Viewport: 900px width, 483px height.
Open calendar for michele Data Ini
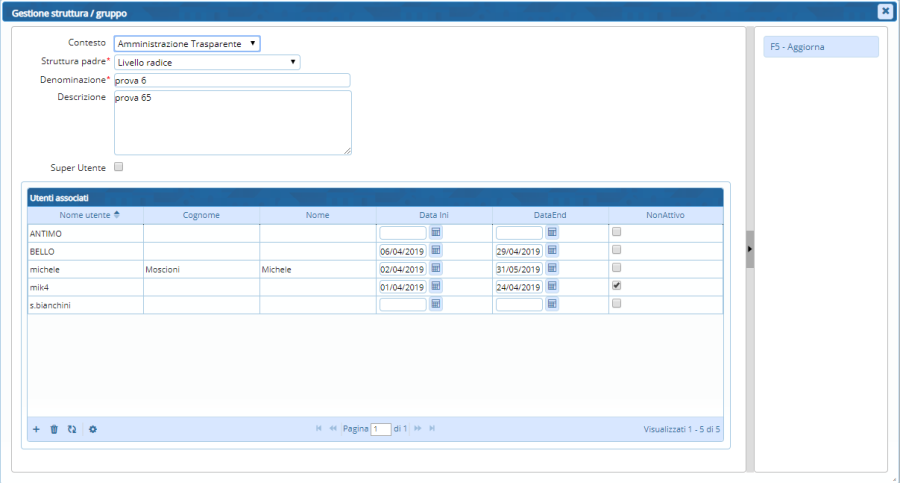pyautogui.click(x=436, y=268)
